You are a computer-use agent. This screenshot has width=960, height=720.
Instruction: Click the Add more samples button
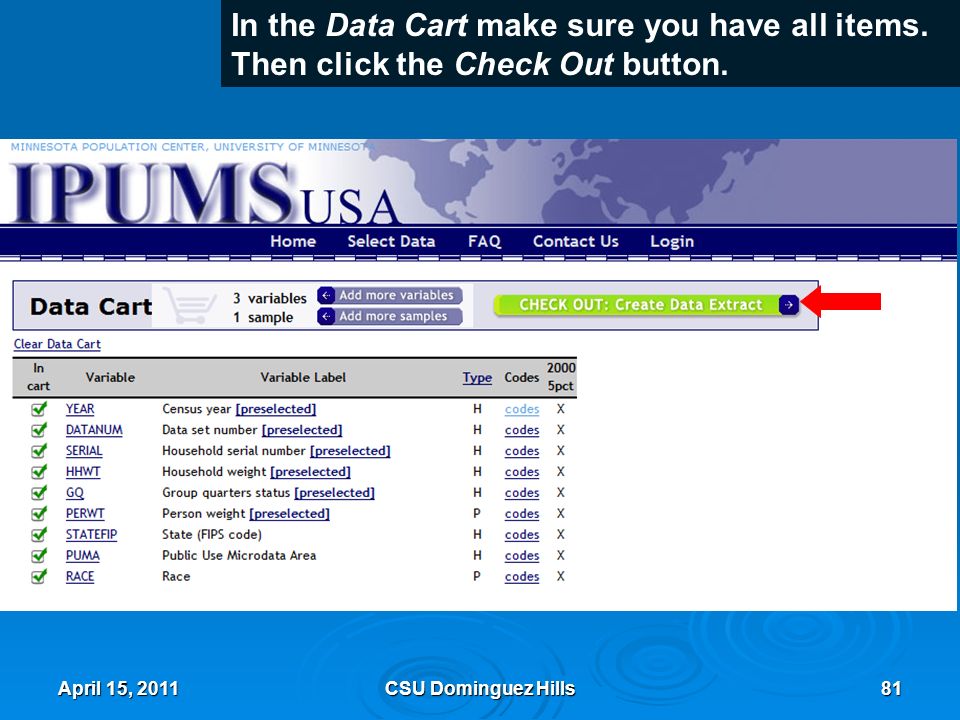click(389, 316)
